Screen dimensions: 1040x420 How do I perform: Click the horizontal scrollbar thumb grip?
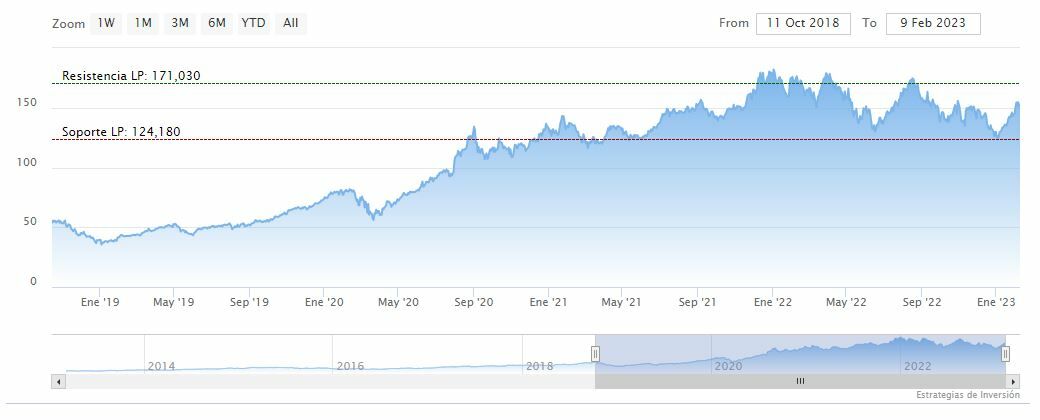800,381
